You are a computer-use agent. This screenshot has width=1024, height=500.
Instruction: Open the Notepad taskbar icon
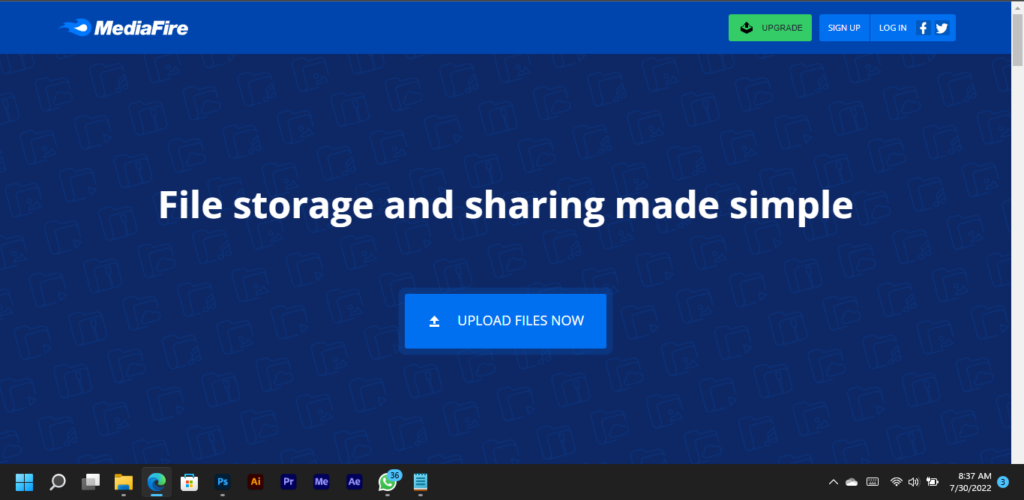pyautogui.click(x=421, y=482)
